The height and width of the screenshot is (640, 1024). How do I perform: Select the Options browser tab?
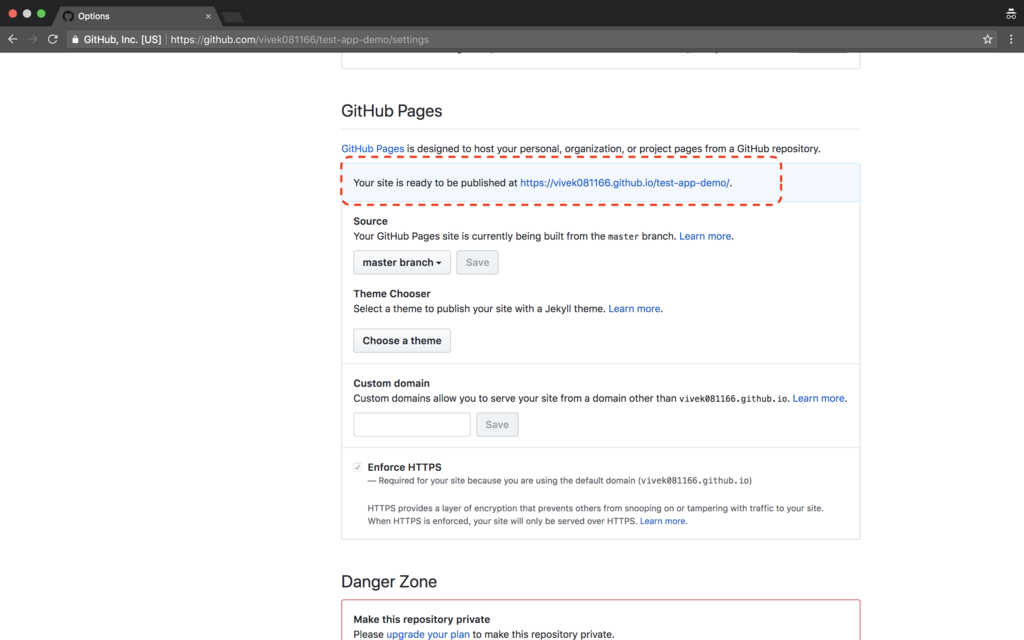click(x=136, y=16)
